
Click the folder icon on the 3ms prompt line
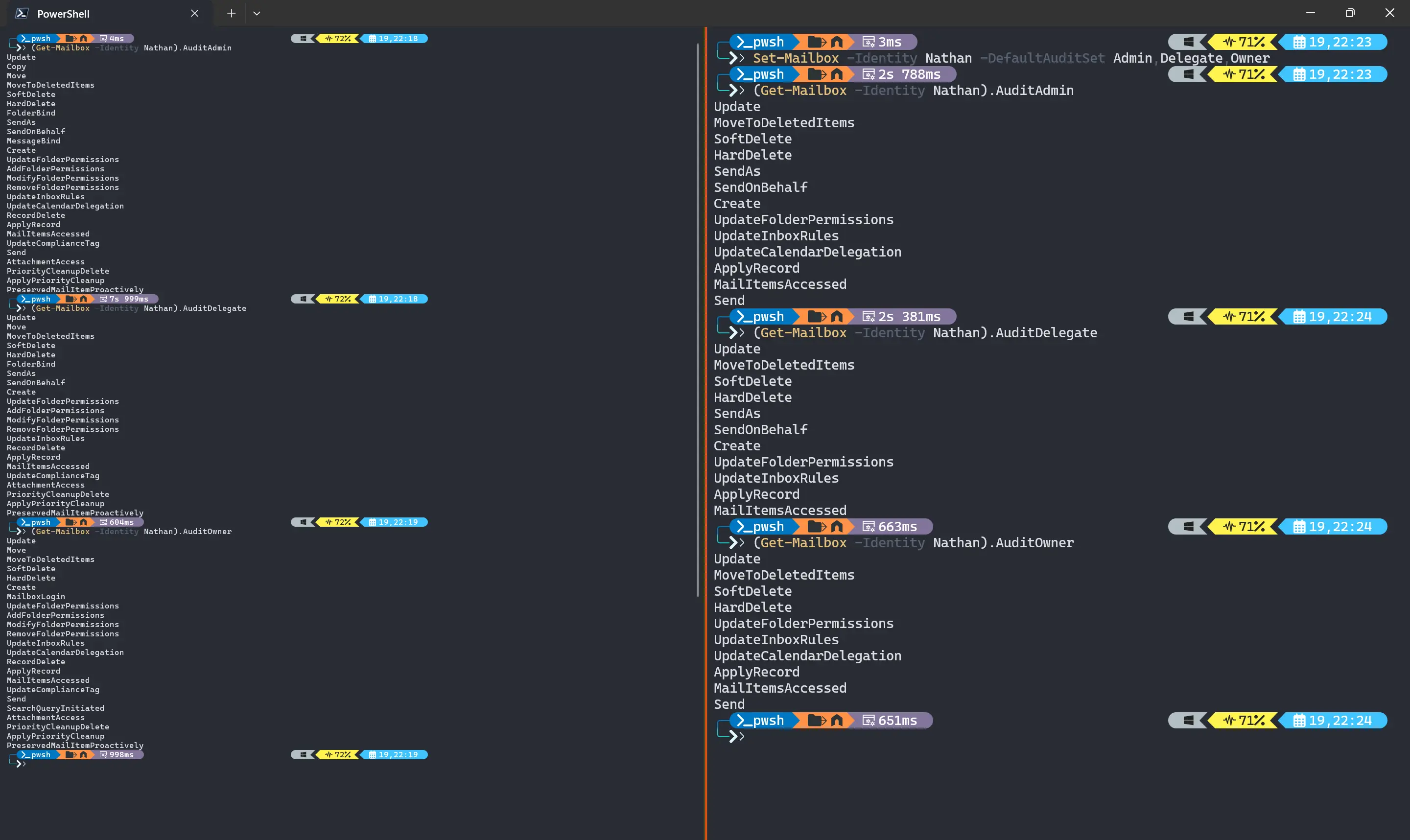click(815, 42)
